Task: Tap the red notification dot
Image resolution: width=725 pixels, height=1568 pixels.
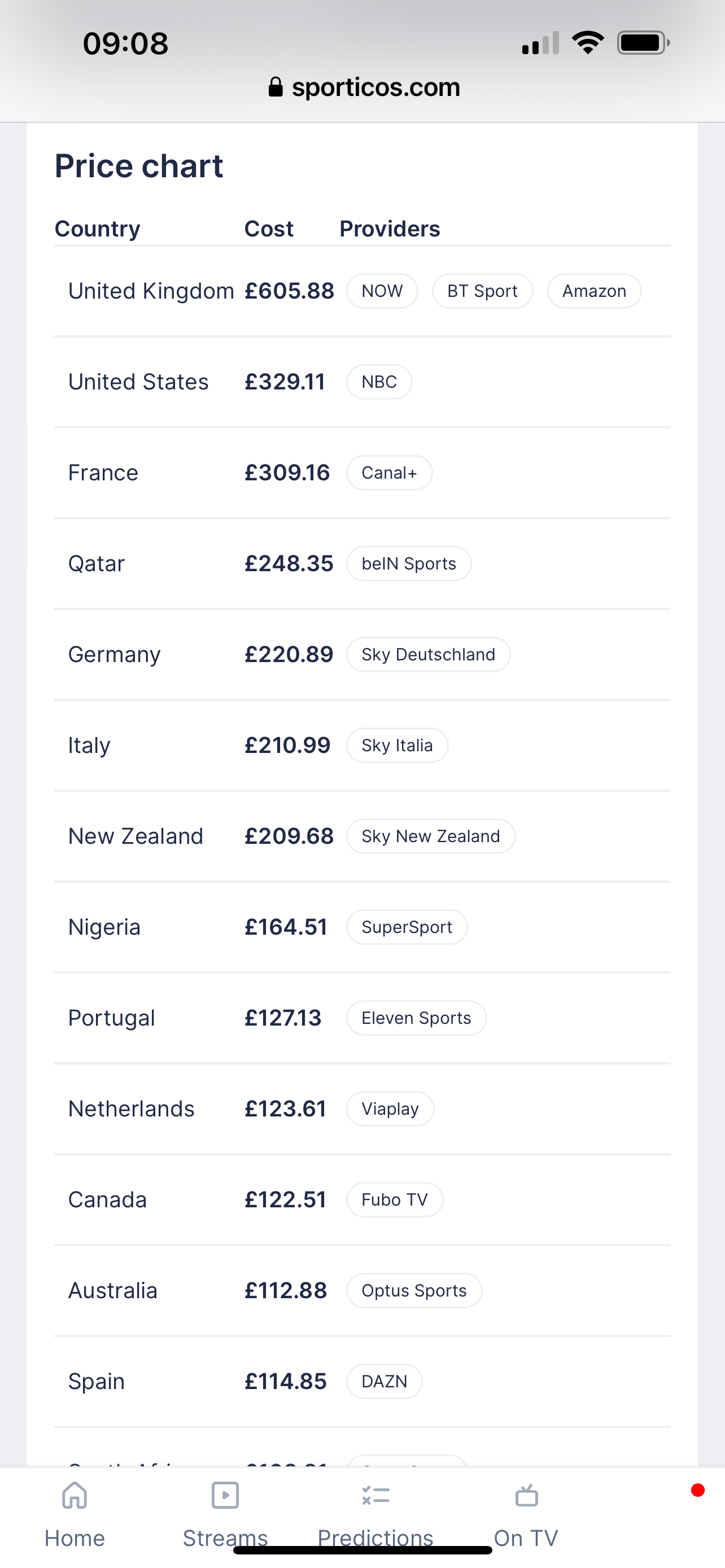Action: point(697,1490)
